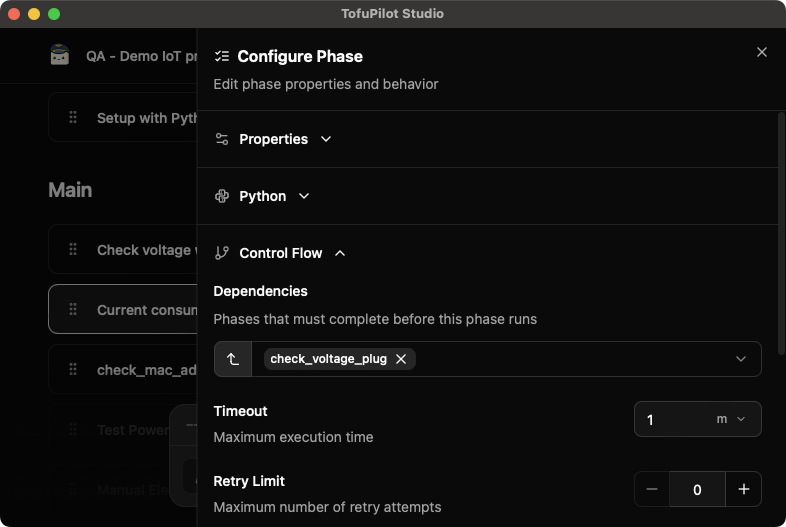Click the Properties sliders icon
This screenshot has height=527, width=786.
(x=222, y=139)
